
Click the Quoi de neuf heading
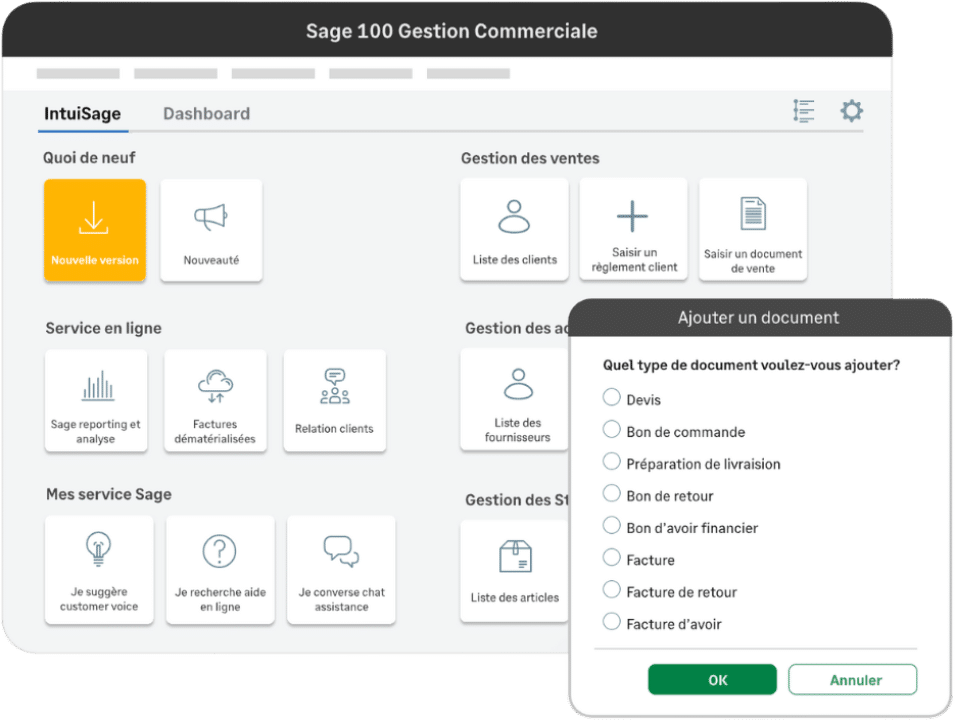click(x=89, y=158)
